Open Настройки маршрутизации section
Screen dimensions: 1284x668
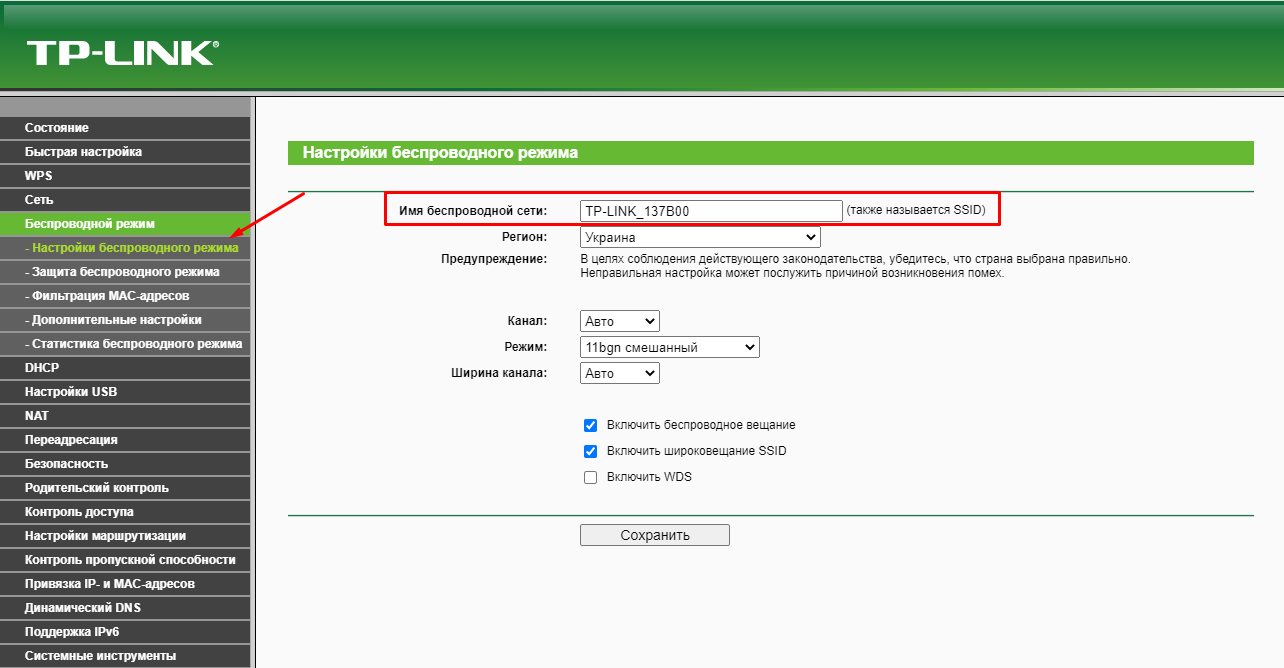click(x=125, y=536)
